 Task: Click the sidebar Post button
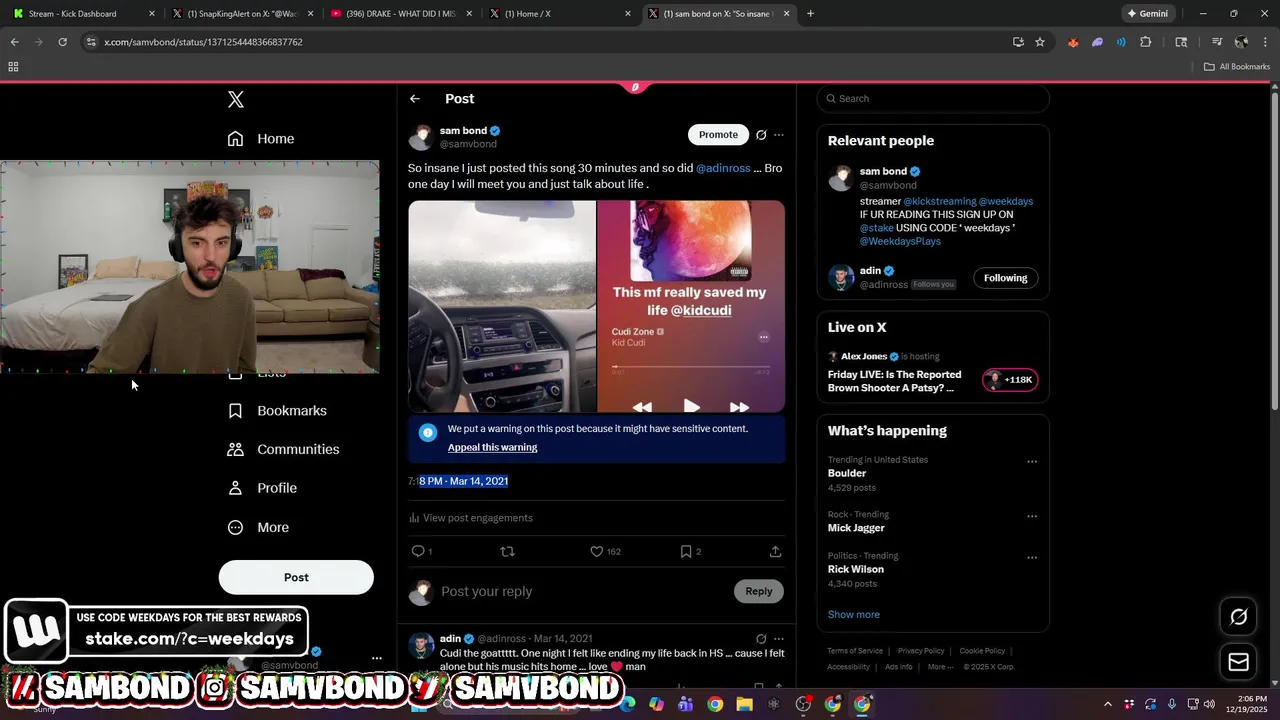(x=296, y=577)
